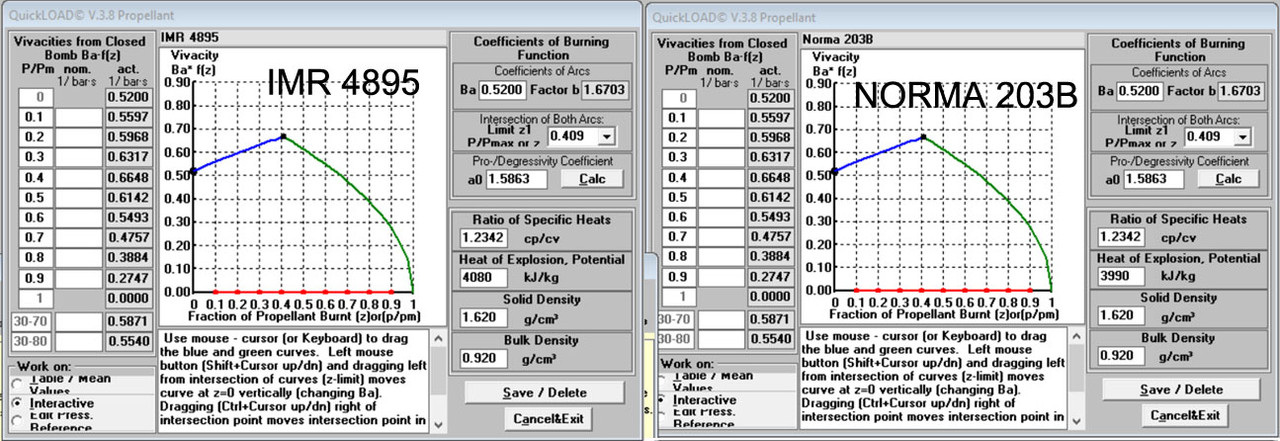Click nominal cell for P/Pm 0.3, Norma 203B window
The height and width of the screenshot is (441, 1280).
pyautogui.click(x=720, y=158)
